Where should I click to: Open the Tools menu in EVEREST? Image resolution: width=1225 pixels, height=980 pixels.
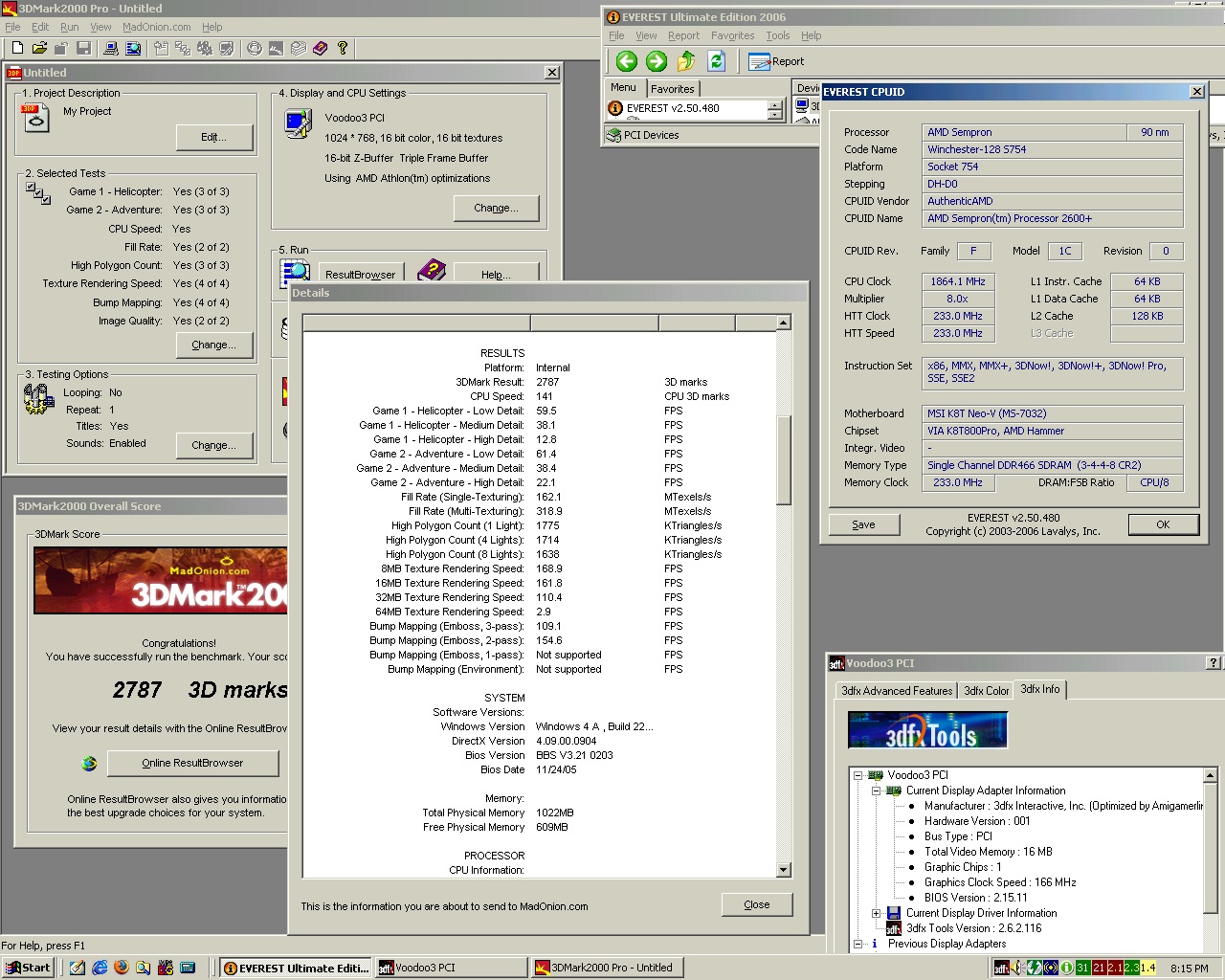coord(778,35)
